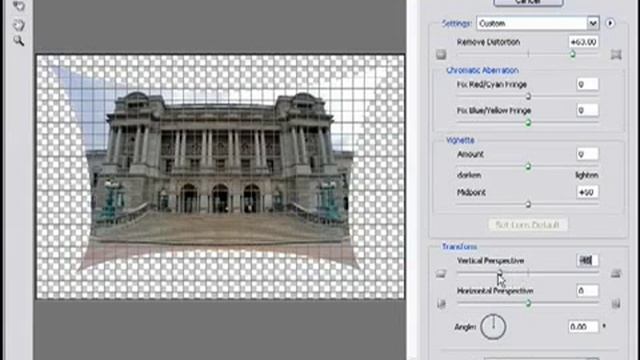Select the Zoom magnifier tool
Screen dimensions: 640x360
pos(18,41)
